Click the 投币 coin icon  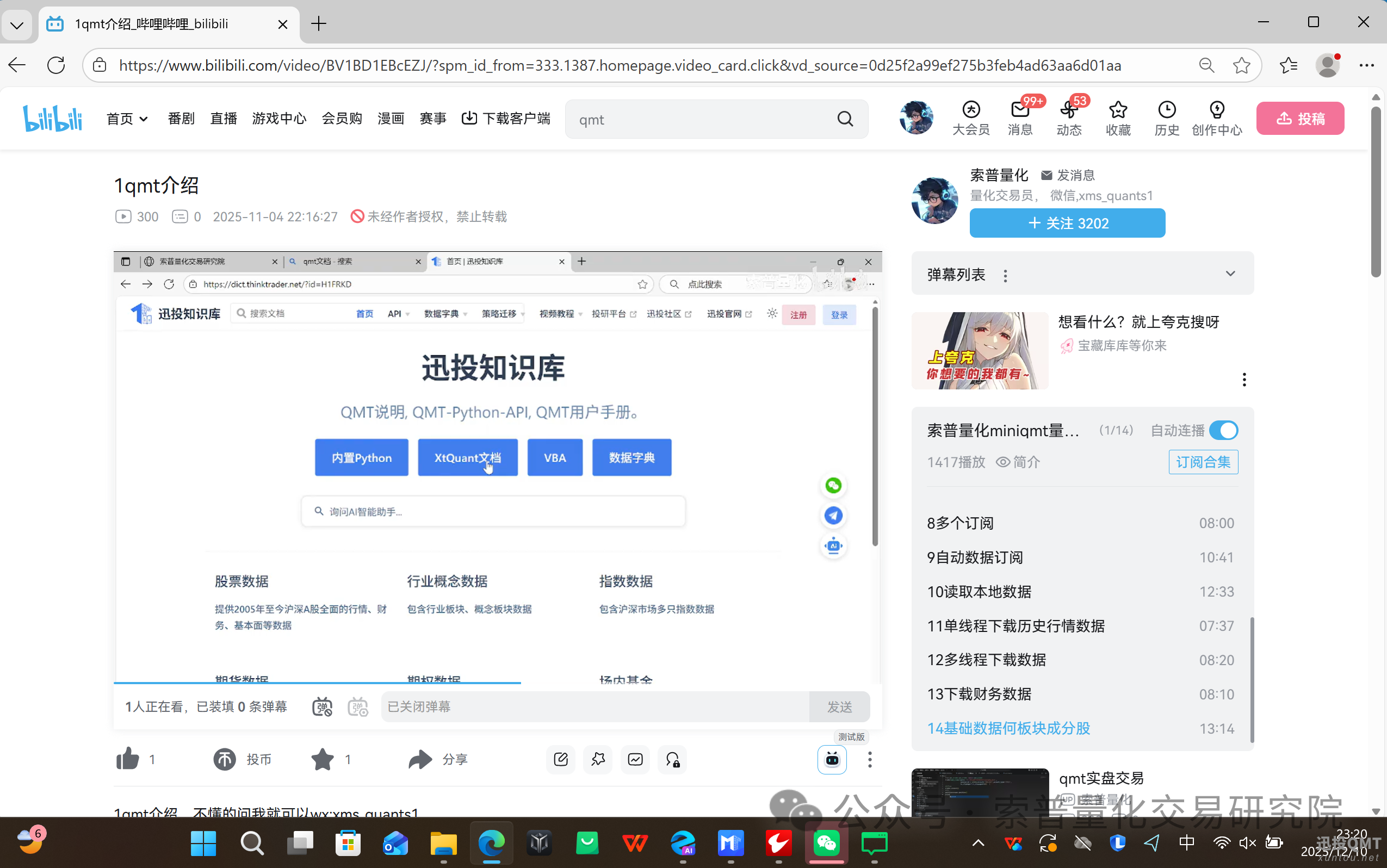(x=225, y=759)
